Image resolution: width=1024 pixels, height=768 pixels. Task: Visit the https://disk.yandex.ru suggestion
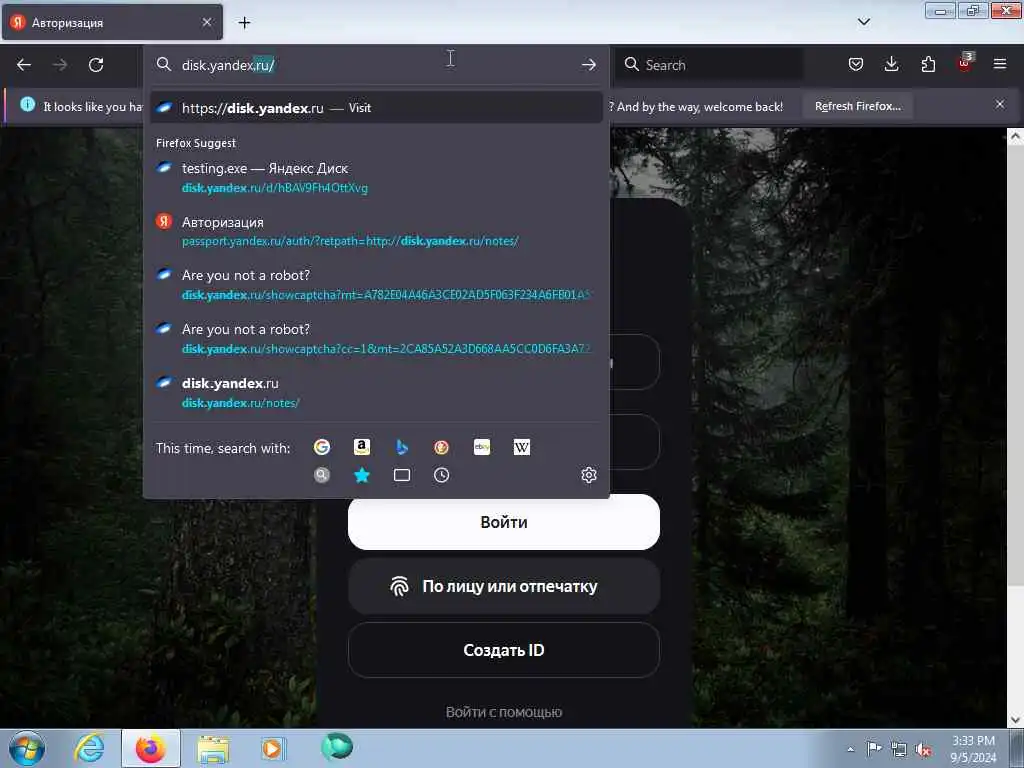point(376,108)
